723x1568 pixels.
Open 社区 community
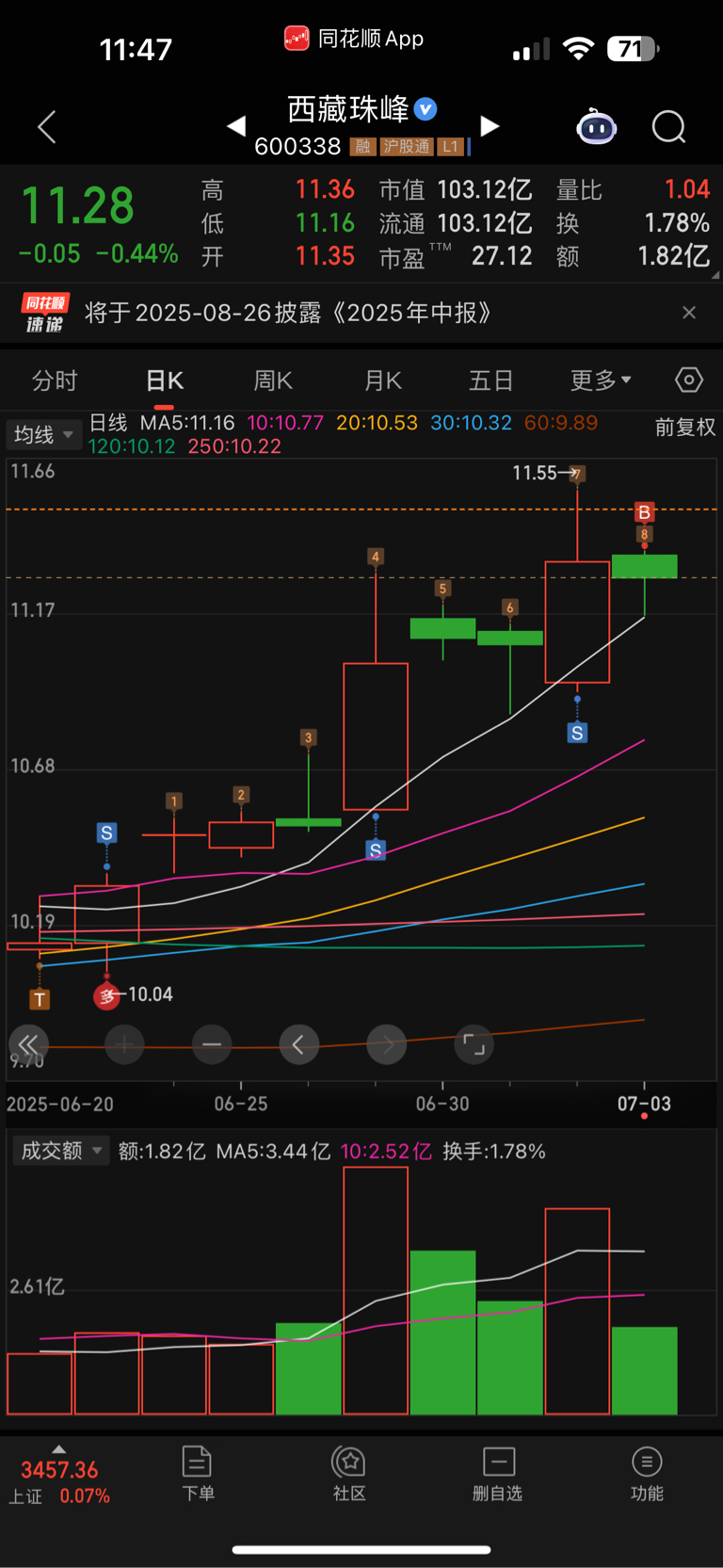coord(349,1474)
